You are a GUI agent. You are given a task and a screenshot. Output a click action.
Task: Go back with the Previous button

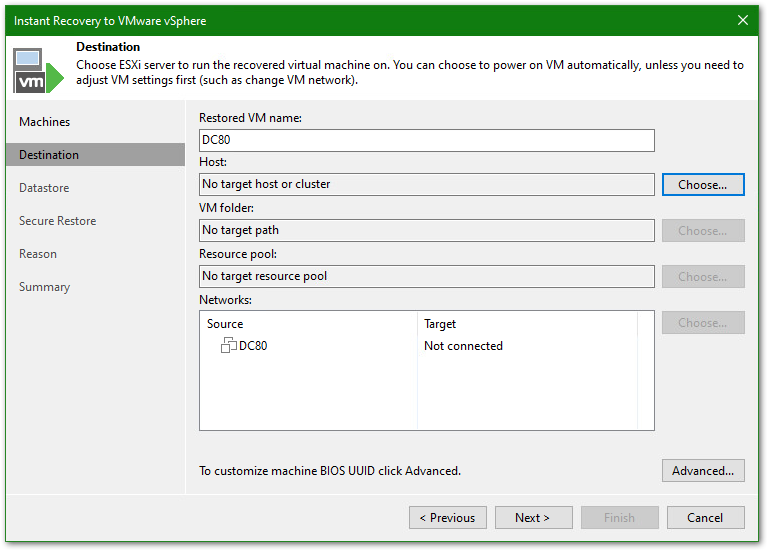pyautogui.click(x=447, y=518)
